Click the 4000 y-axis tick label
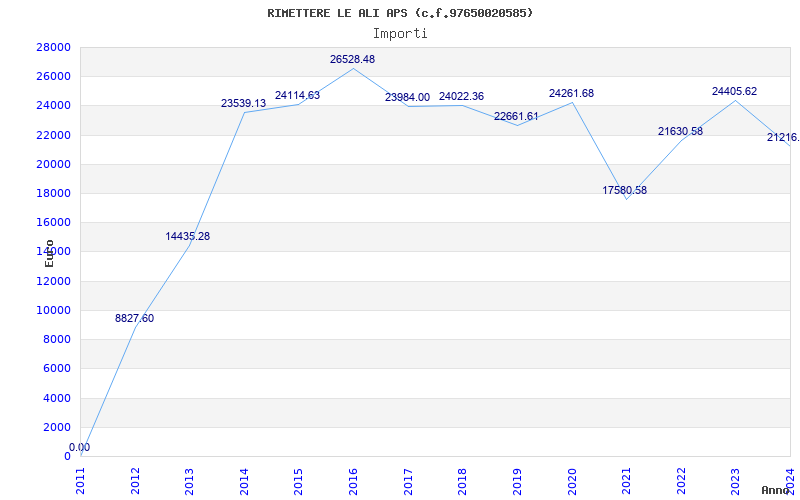 [57, 398]
